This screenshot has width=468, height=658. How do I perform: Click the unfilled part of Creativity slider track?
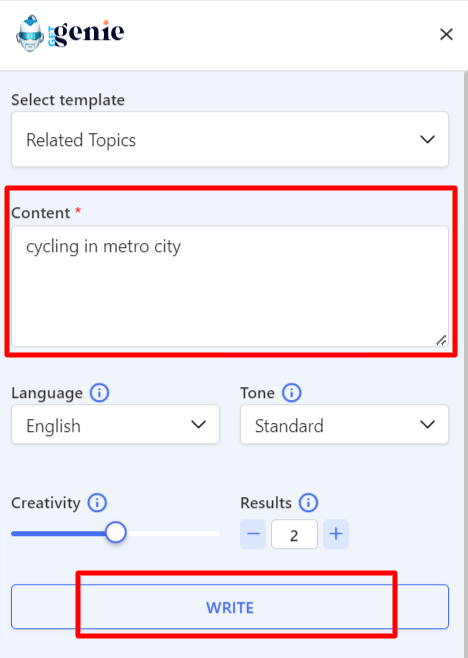[173, 533]
